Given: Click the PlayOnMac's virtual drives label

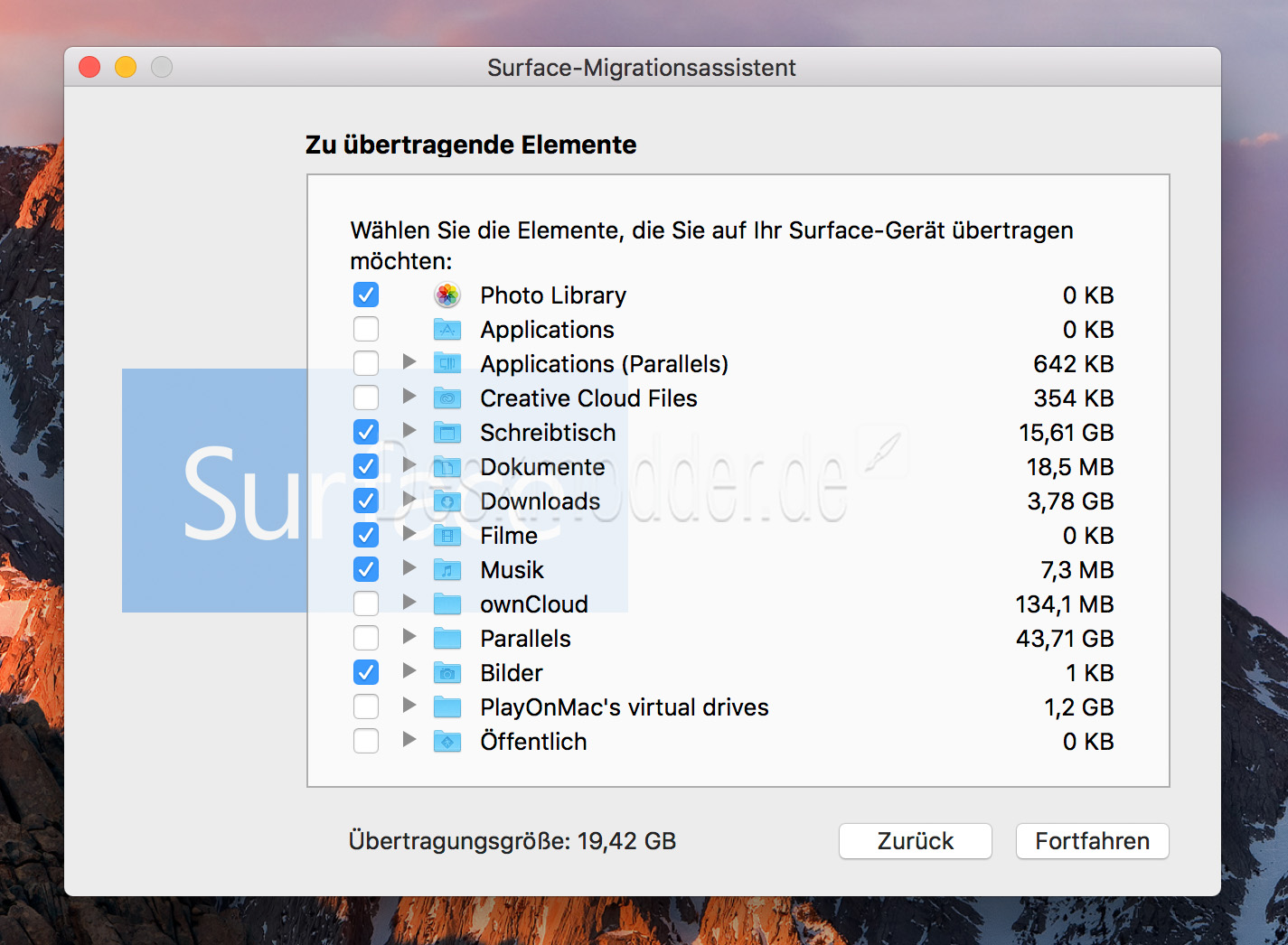Looking at the screenshot, I should tap(625, 707).
